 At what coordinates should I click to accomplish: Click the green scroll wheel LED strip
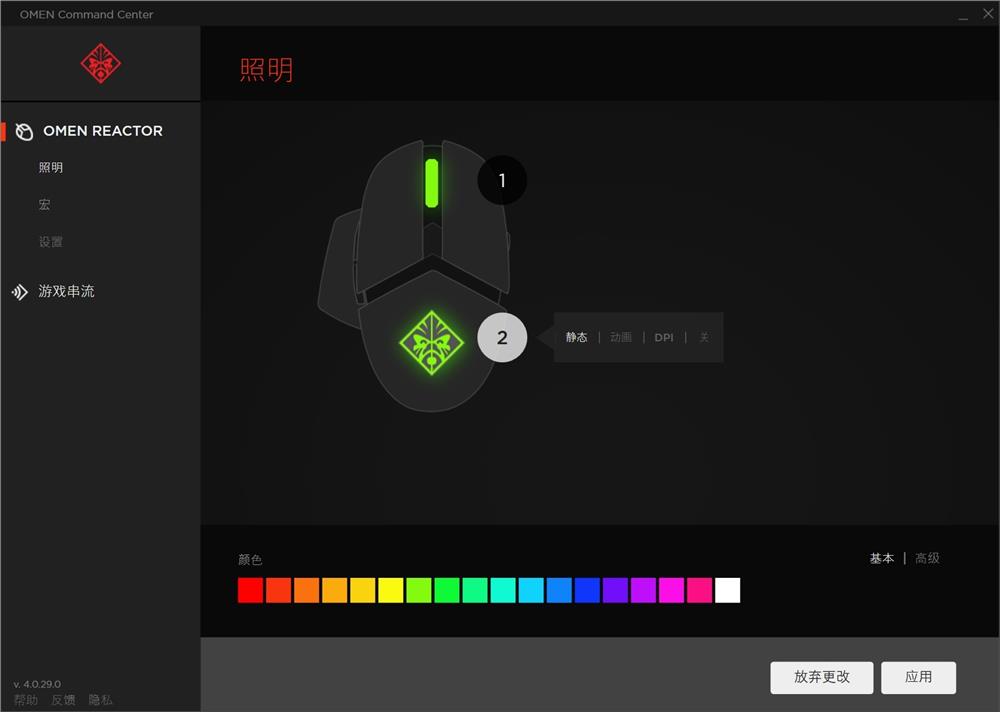pos(430,181)
